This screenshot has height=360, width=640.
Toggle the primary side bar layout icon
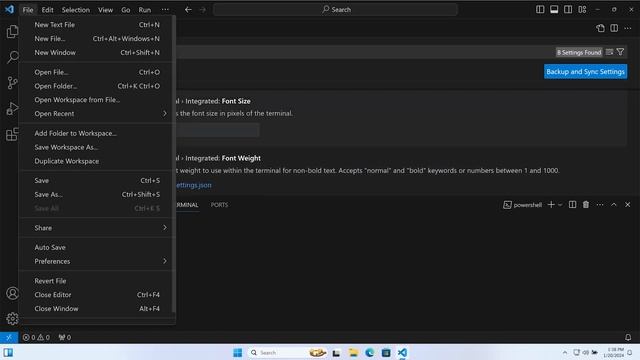click(540, 9)
